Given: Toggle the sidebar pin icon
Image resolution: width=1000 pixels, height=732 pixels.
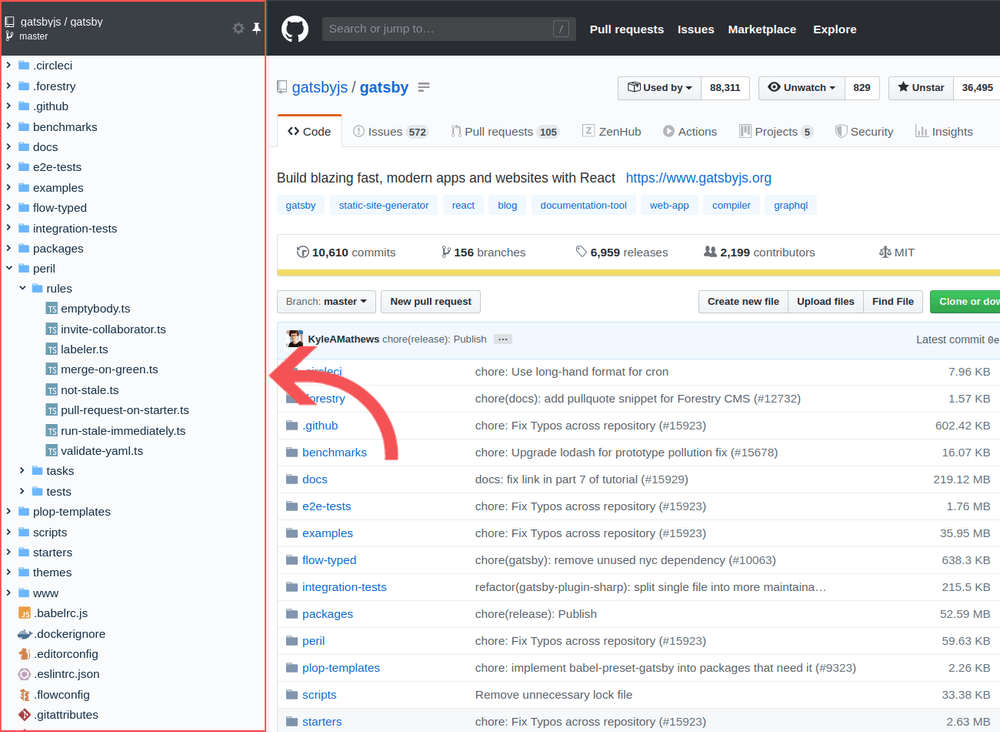Looking at the screenshot, I should [x=256, y=28].
